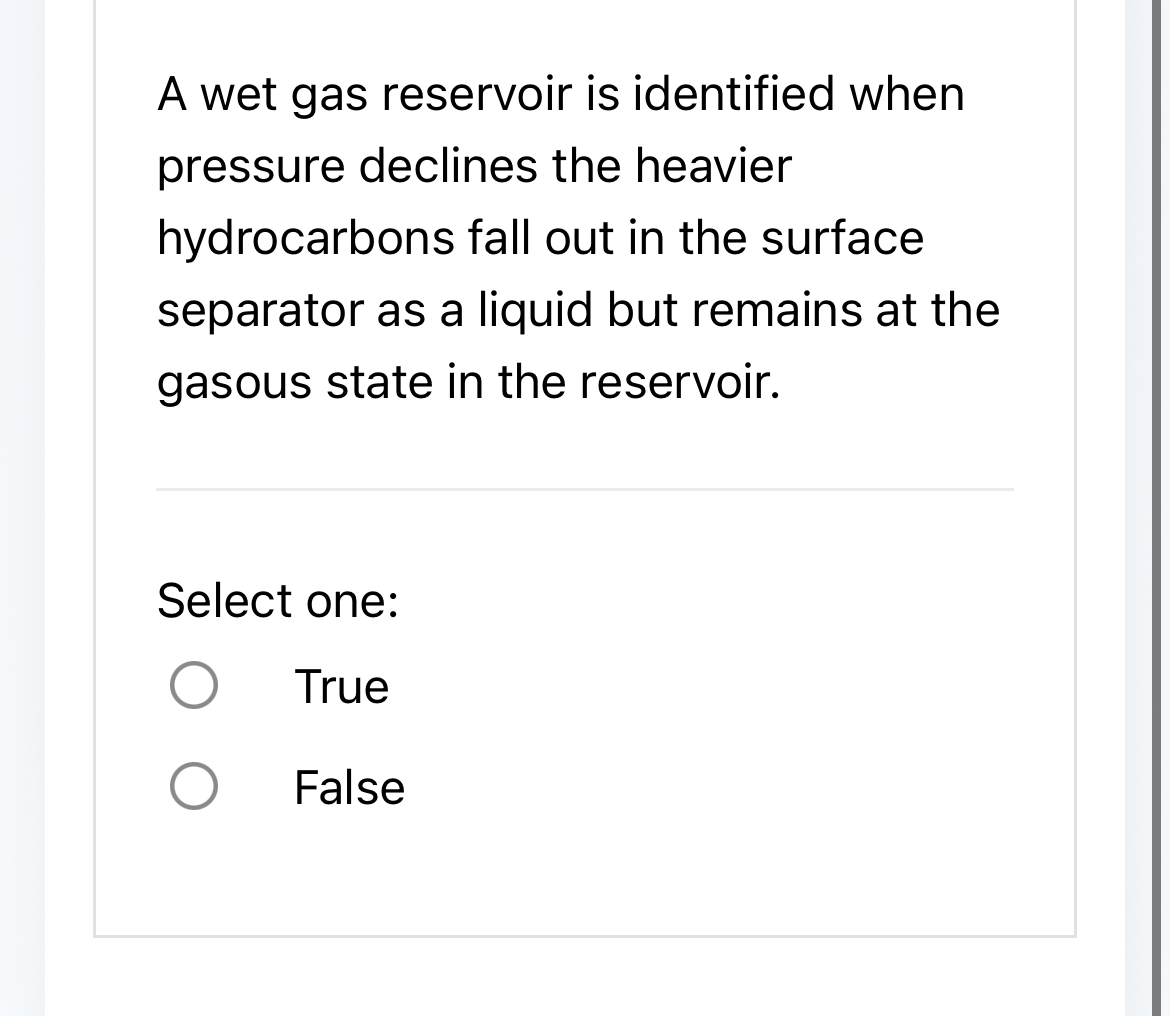Click the False answer label
This screenshot has height=1016, width=1170.
click(348, 788)
